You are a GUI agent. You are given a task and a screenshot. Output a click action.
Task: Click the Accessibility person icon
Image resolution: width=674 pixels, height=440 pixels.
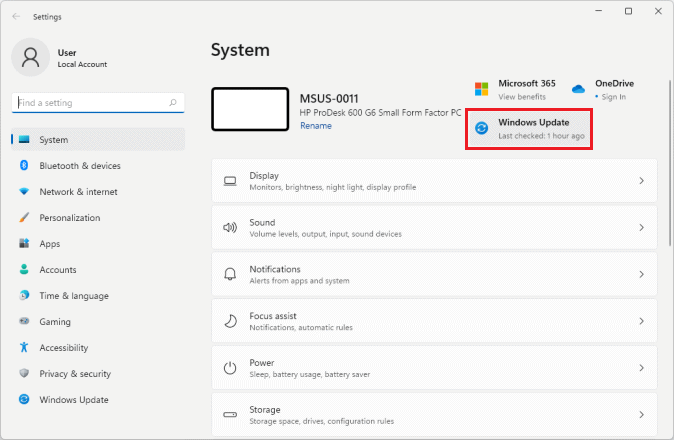point(24,348)
